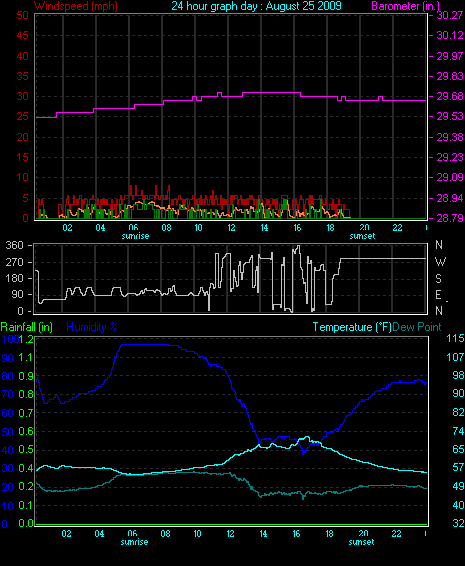
Task: Click the "Windspeed (mph)" axis title
Action: pyautogui.click(x=76, y=6)
